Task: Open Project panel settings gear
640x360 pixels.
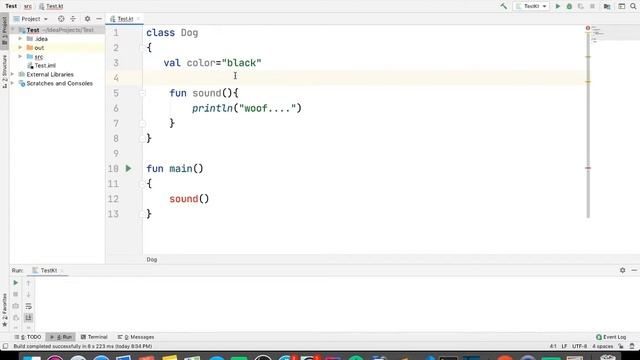Action: click(x=87, y=19)
